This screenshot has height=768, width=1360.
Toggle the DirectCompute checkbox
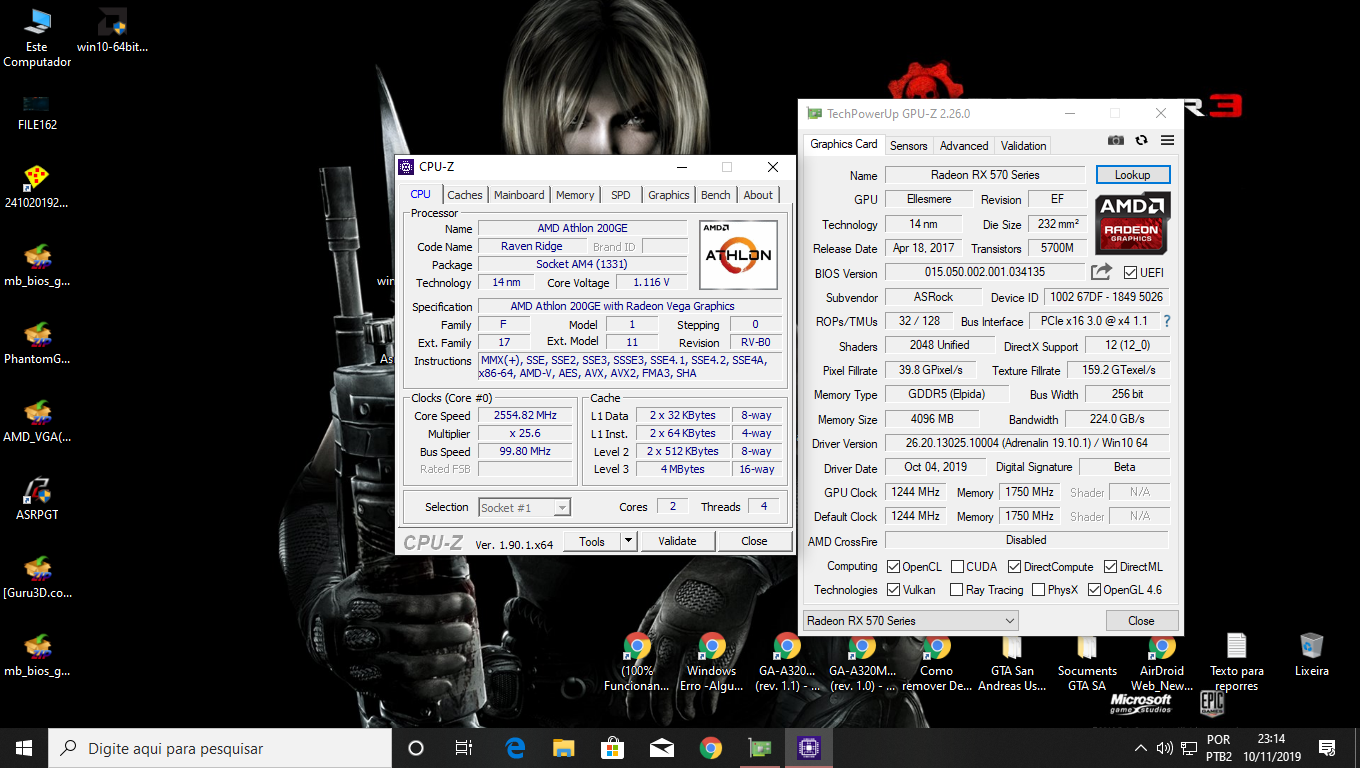click(1014, 567)
